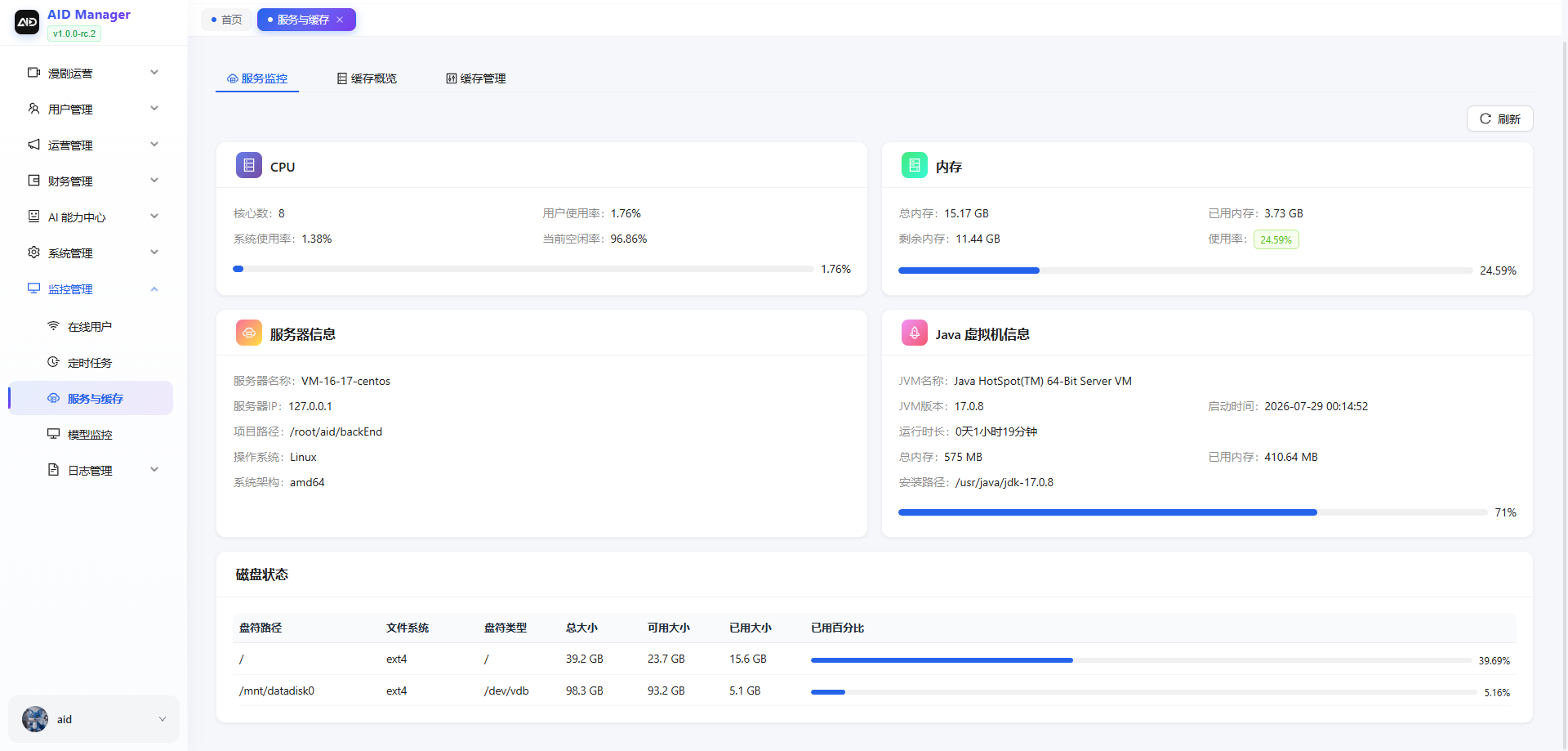Click the AID Manager title link
The height and width of the screenshot is (751, 1568).
89,15
